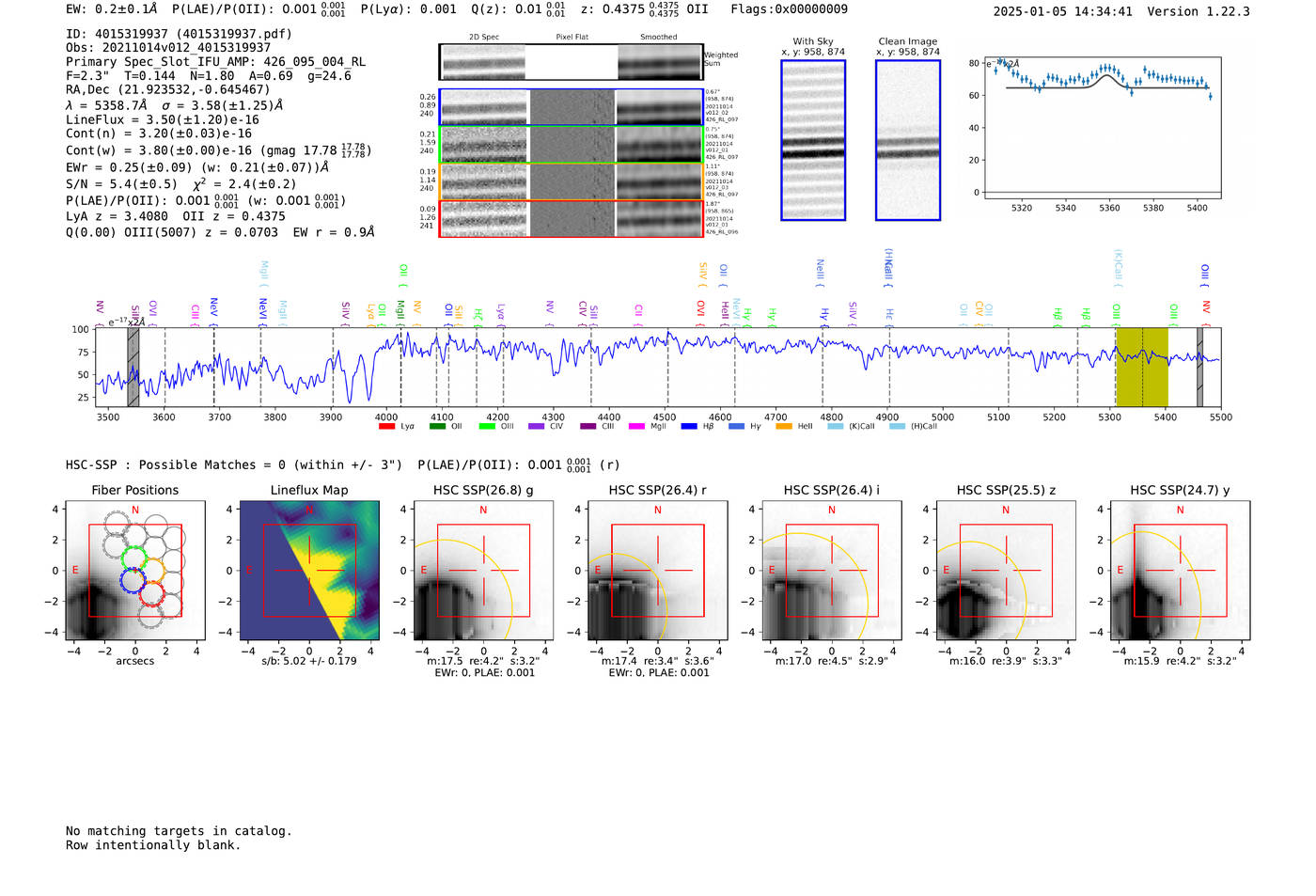Screen dimensions: 1316x896
Task: Click "No matching targets in catalog." text
Action: tap(179, 831)
